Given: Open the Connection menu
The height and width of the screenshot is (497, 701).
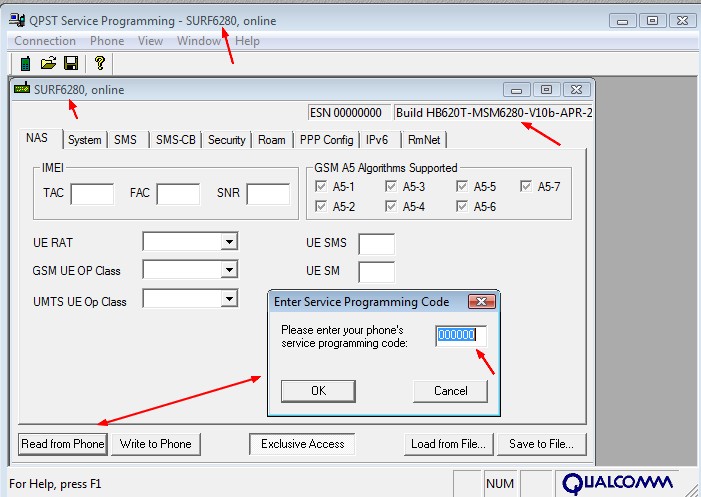Looking at the screenshot, I should pyautogui.click(x=45, y=41).
